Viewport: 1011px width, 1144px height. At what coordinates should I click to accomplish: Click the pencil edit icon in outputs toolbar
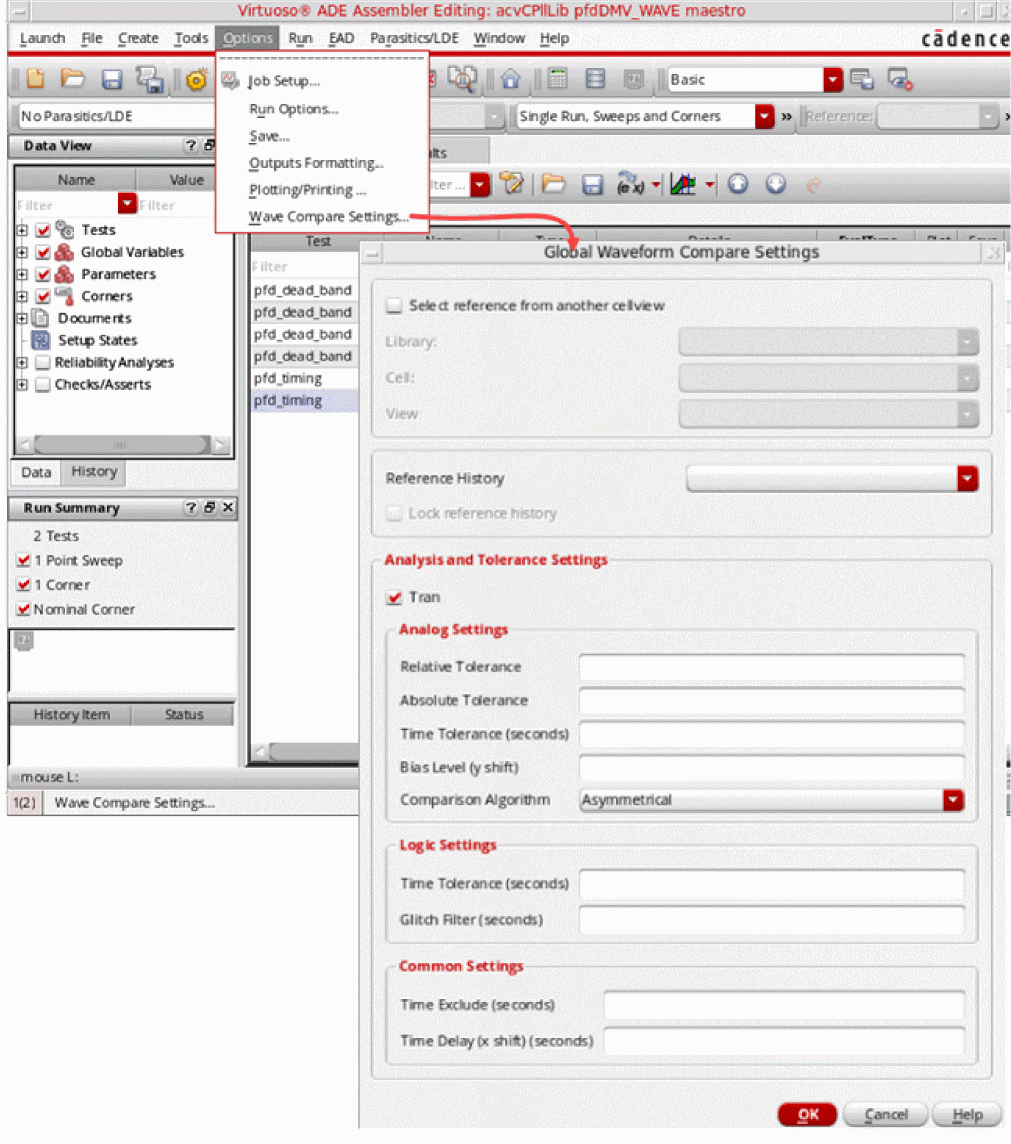[x=511, y=184]
